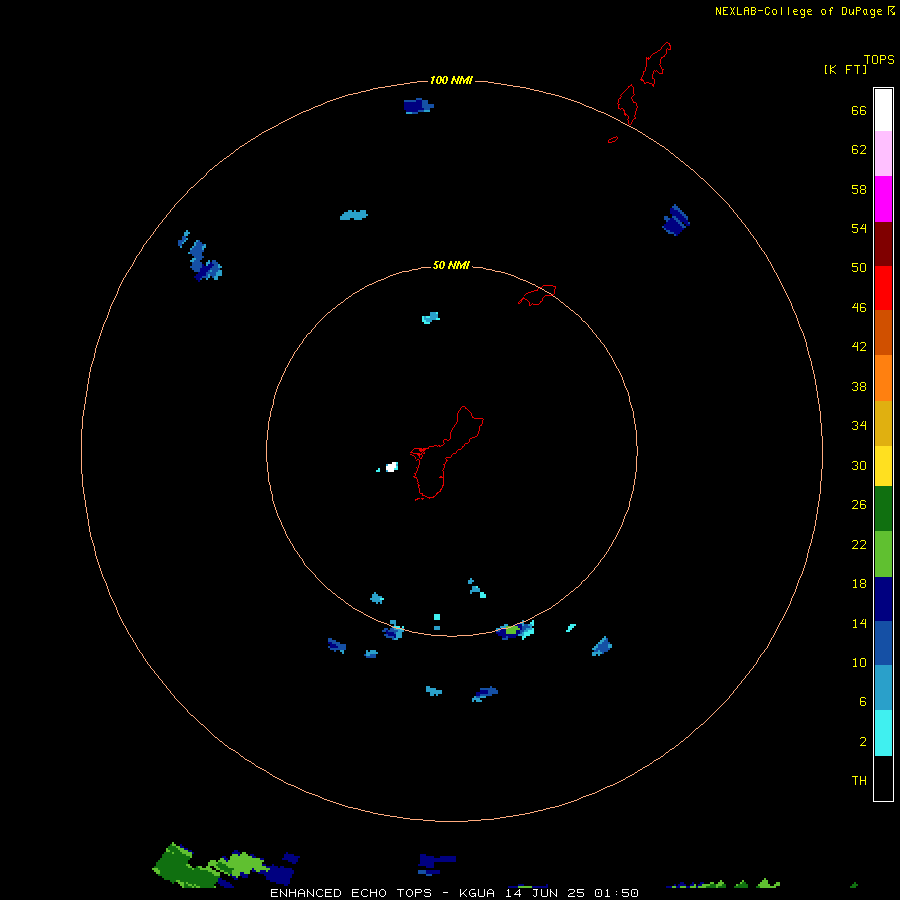Image resolution: width=900 pixels, height=900 pixels.
Task: Click the legend value 18
Action: pyautogui.click(x=859, y=584)
